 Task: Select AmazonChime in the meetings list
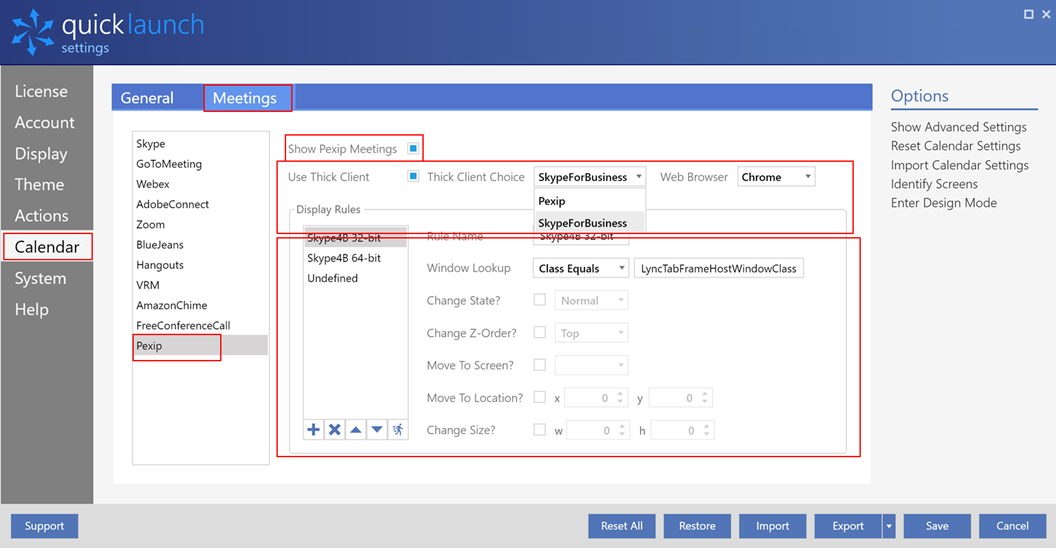[201, 305]
